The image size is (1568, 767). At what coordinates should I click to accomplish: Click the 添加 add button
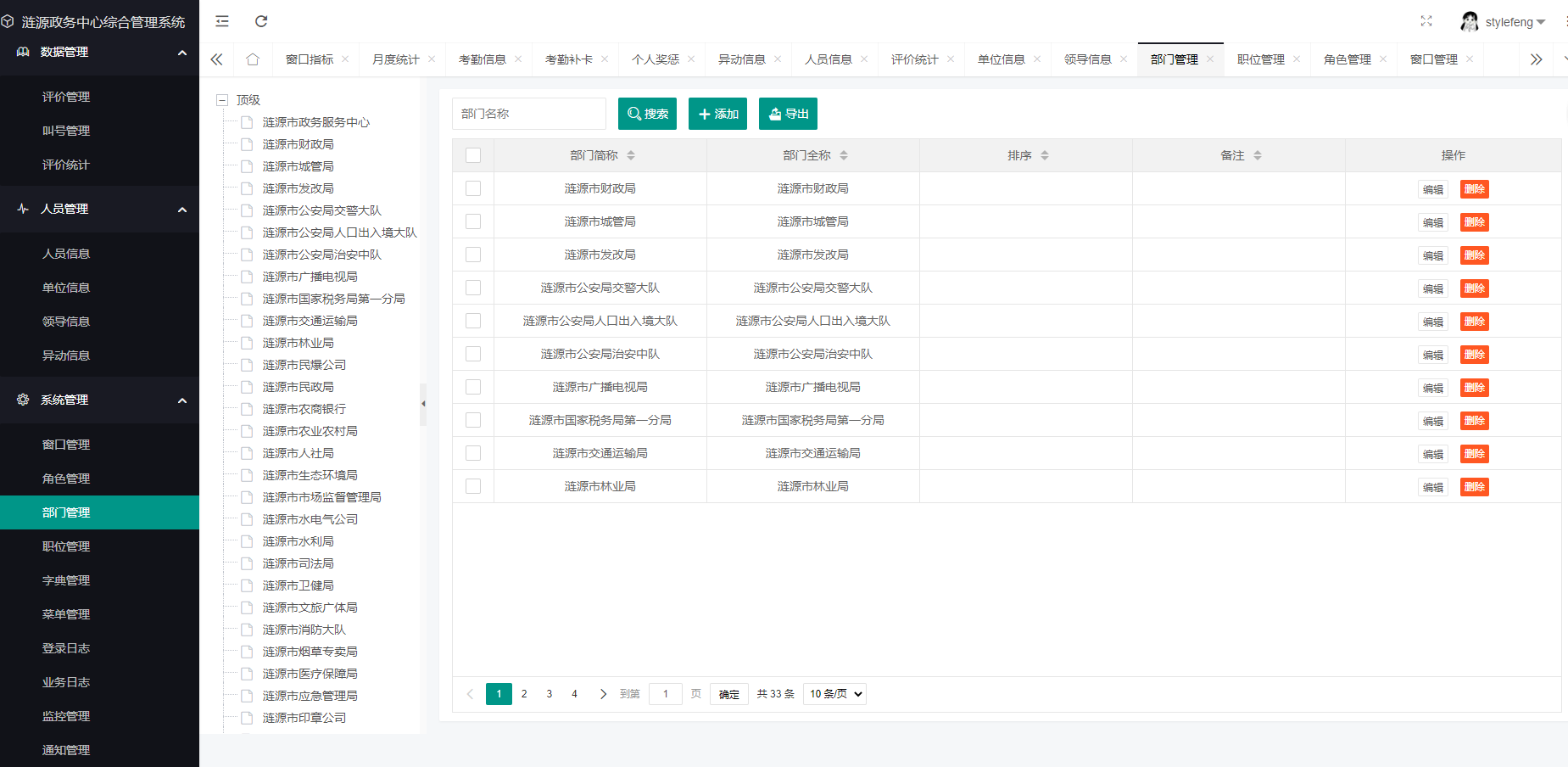[717, 114]
